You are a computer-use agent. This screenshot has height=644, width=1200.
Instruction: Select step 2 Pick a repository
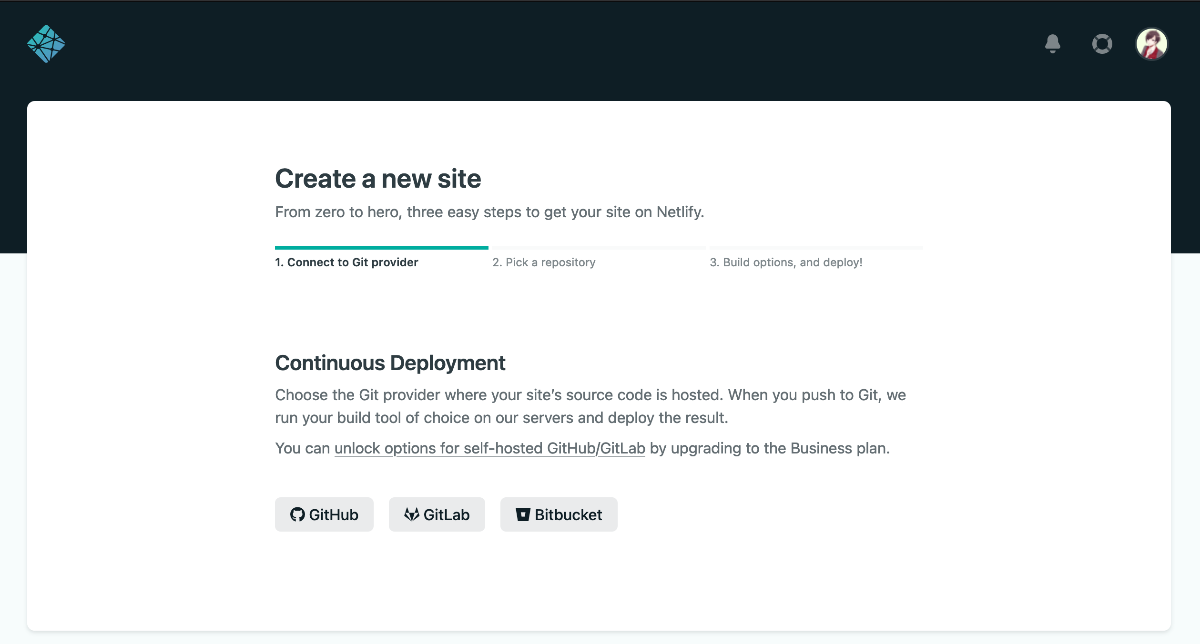[544, 262]
